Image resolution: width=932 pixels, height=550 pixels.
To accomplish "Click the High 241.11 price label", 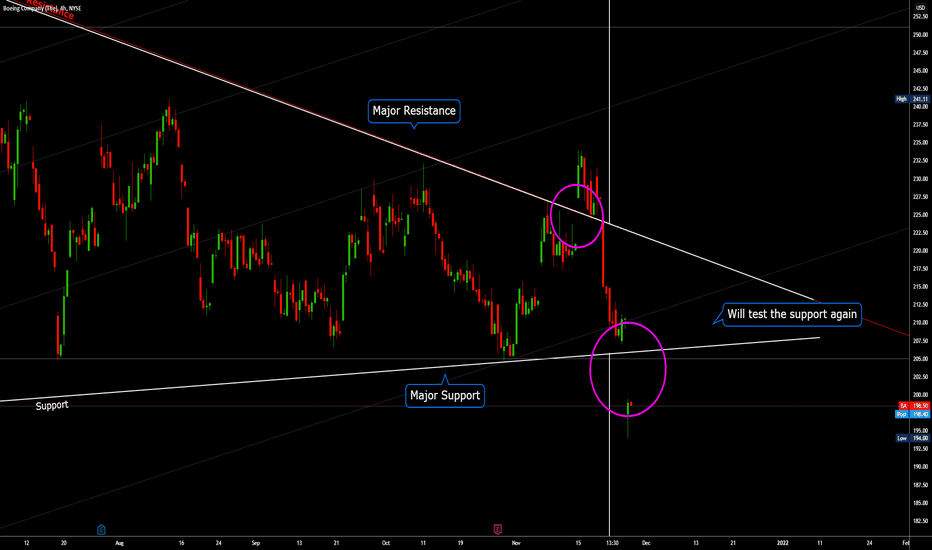I will (x=912, y=99).
